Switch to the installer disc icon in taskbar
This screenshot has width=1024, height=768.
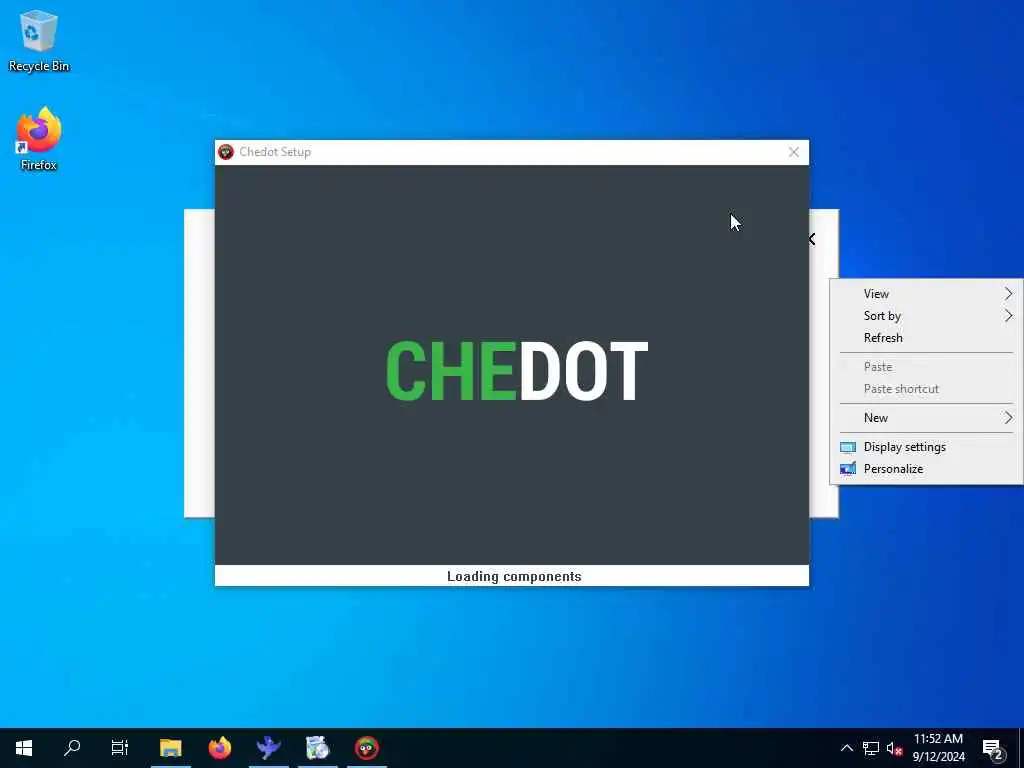tap(317, 748)
